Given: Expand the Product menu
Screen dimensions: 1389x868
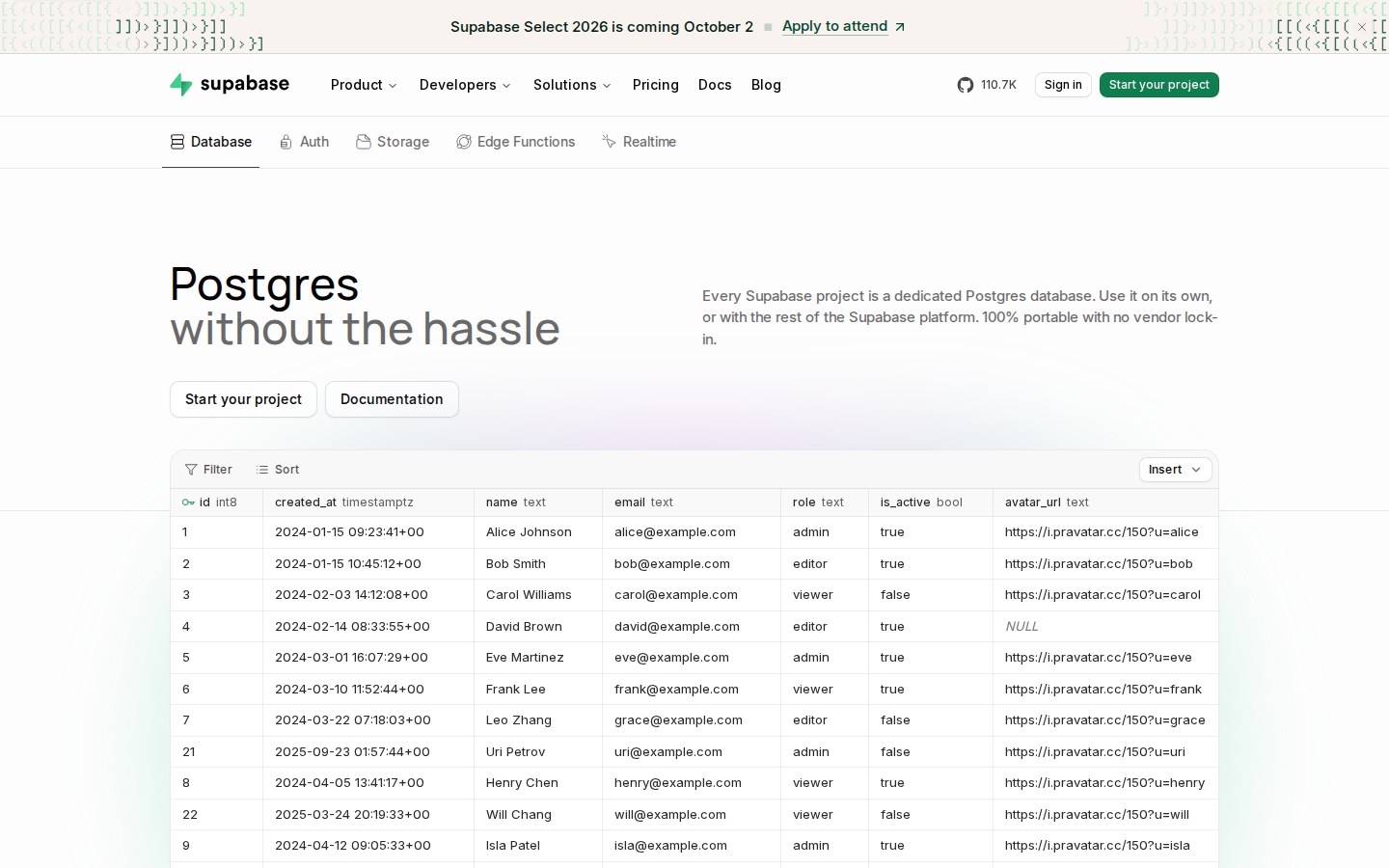Looking at the screenshot, I should coord(364,85).
